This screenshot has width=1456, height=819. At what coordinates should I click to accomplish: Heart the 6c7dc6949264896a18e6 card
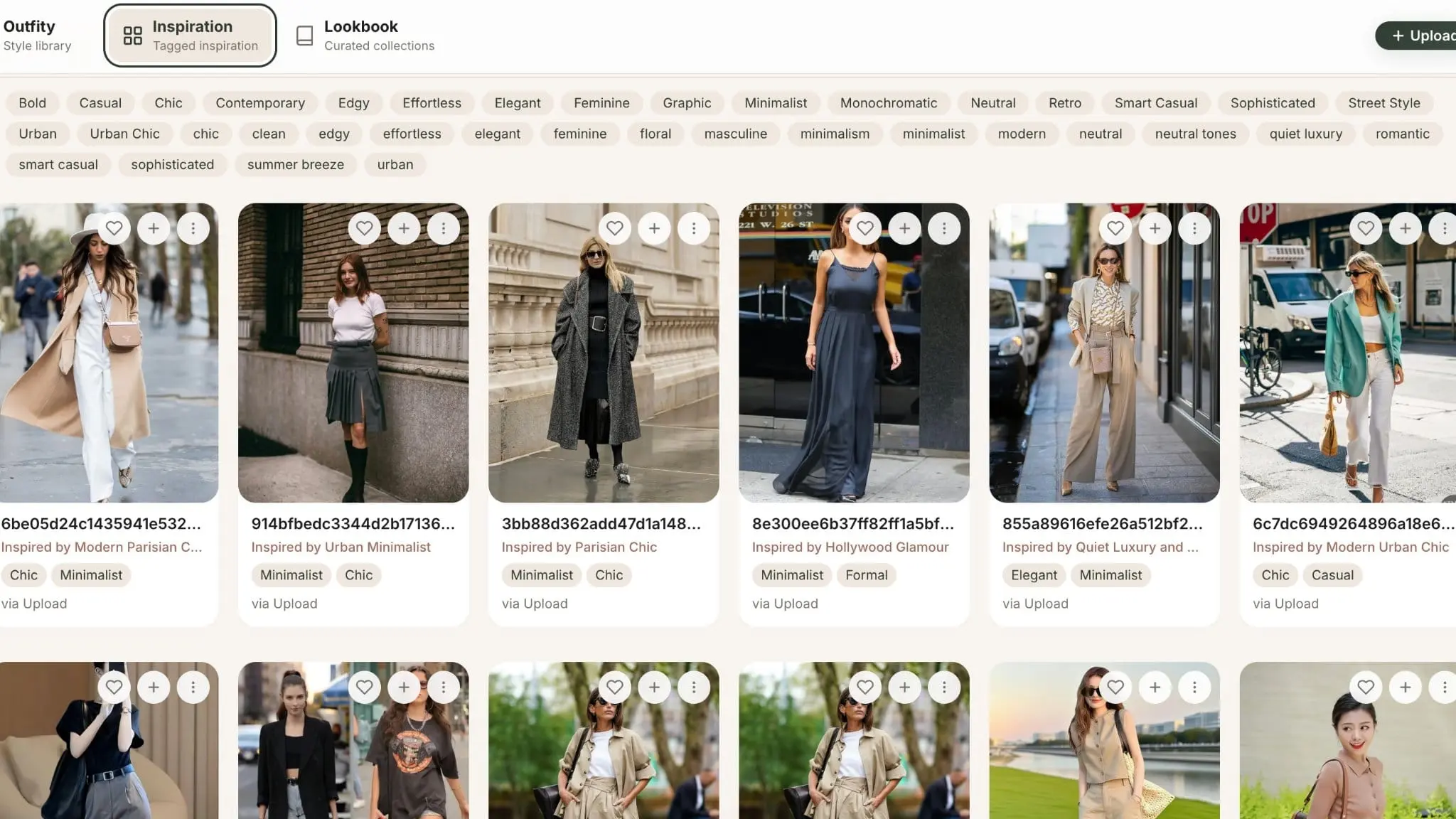(1366, 228)
